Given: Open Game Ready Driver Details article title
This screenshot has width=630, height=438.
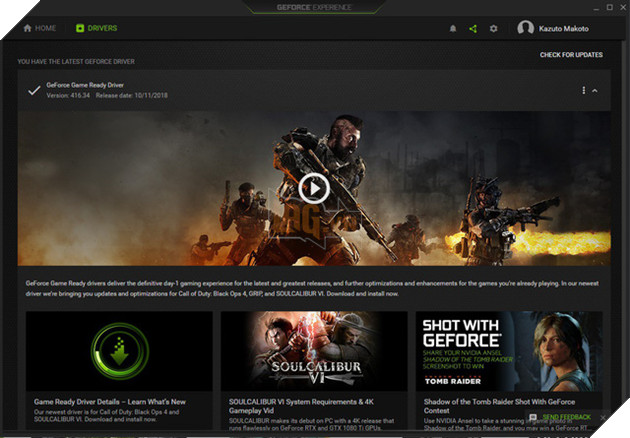Looking at the screenshot, I should [109, 402].
